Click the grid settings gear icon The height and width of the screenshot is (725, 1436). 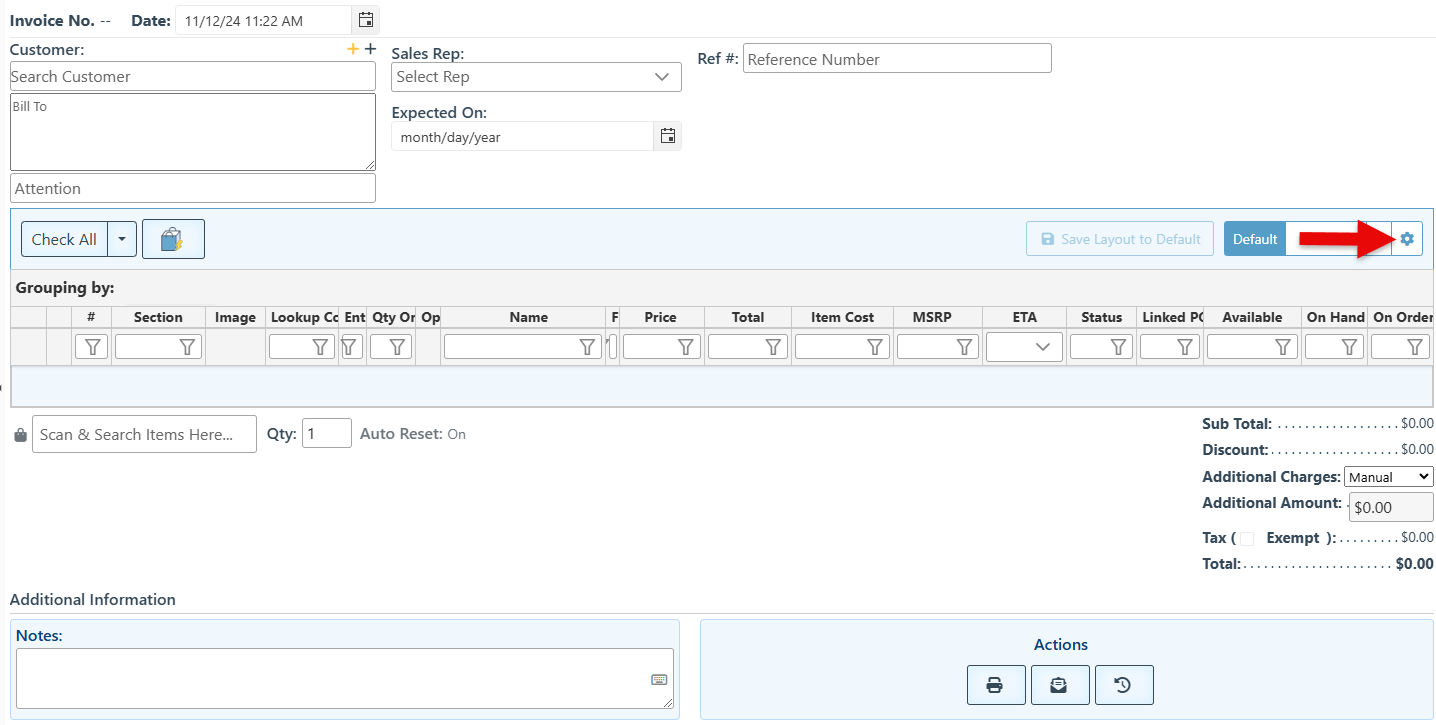(1407, 239)
